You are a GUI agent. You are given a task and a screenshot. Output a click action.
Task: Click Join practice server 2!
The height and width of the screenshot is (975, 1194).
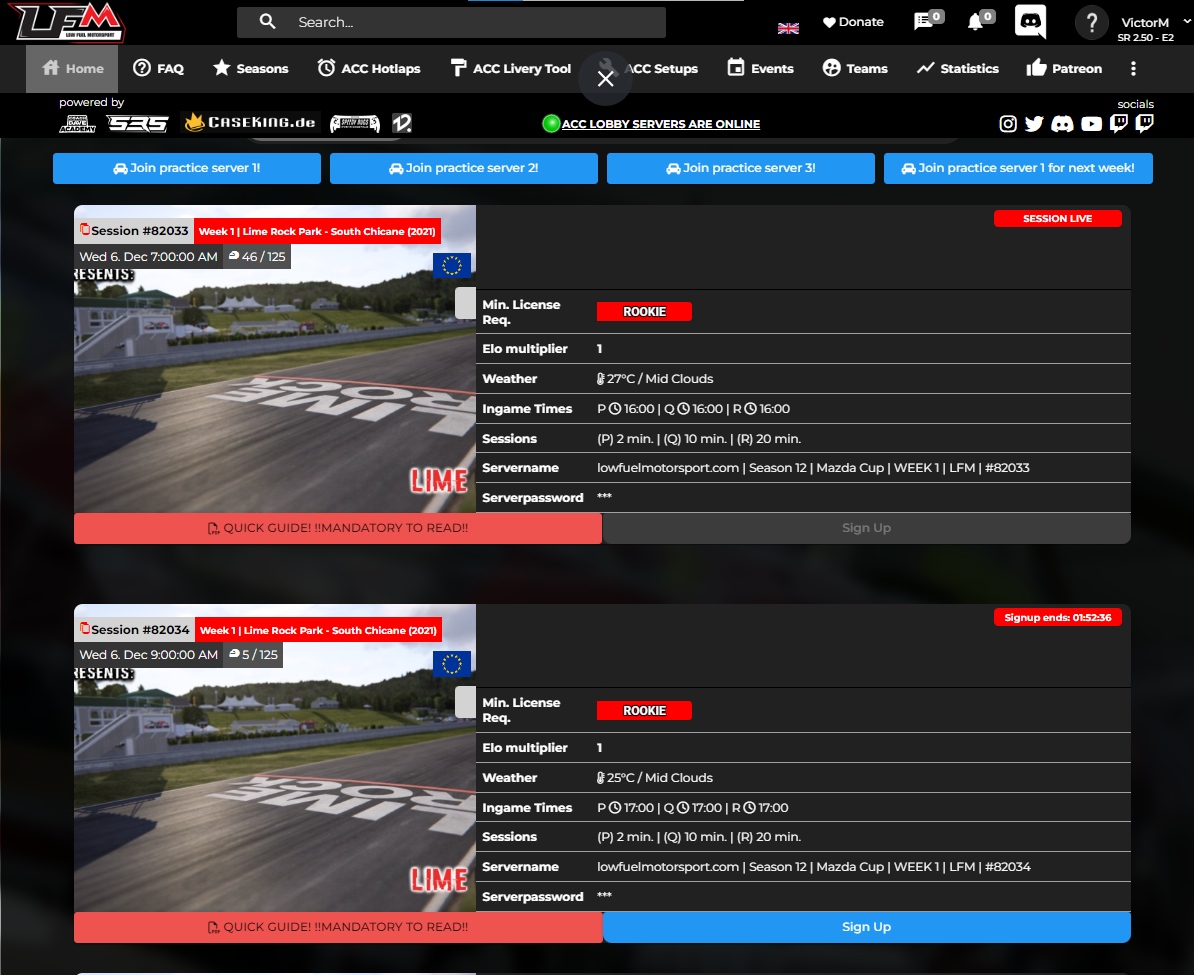pos(464,168)
